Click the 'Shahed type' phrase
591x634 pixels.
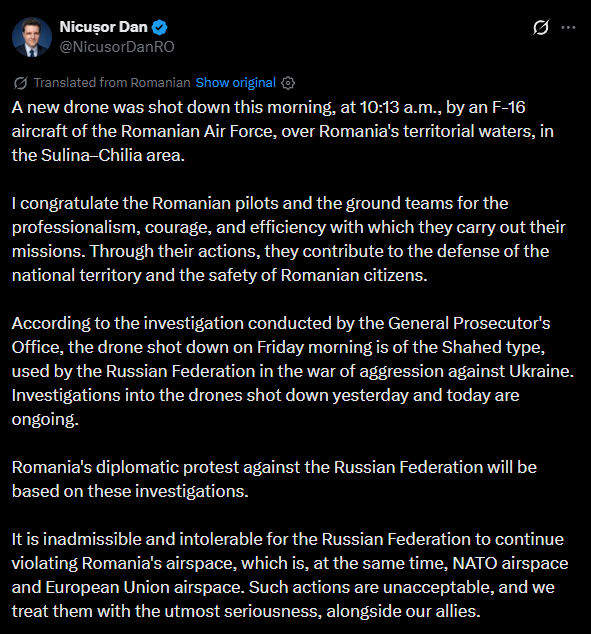tap(493, 347)
